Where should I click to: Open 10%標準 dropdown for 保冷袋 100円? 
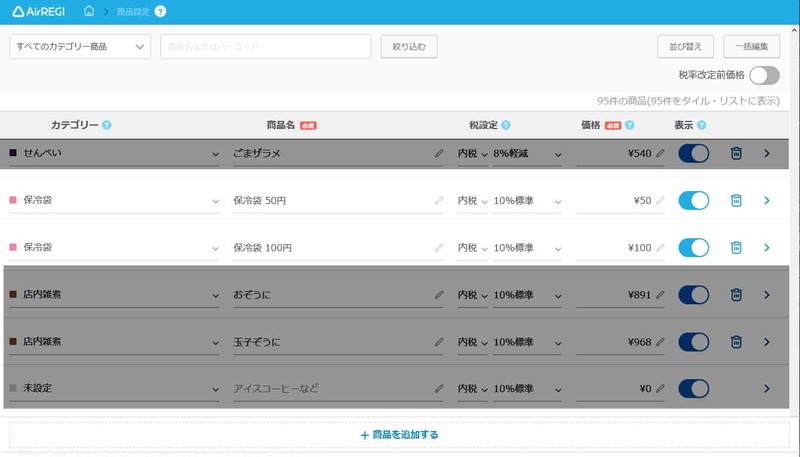[527, 248]
